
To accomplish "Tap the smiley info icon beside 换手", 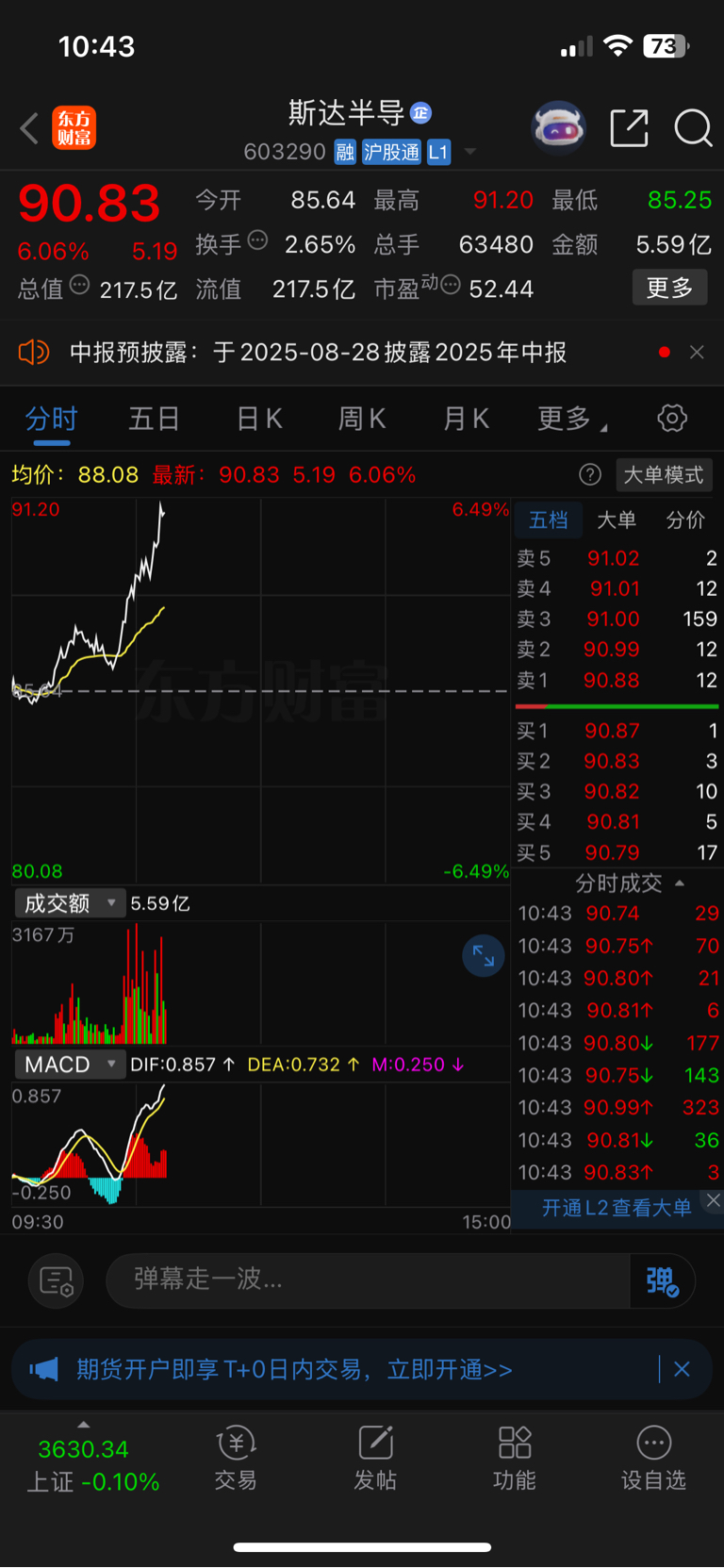I will [257, 240].
